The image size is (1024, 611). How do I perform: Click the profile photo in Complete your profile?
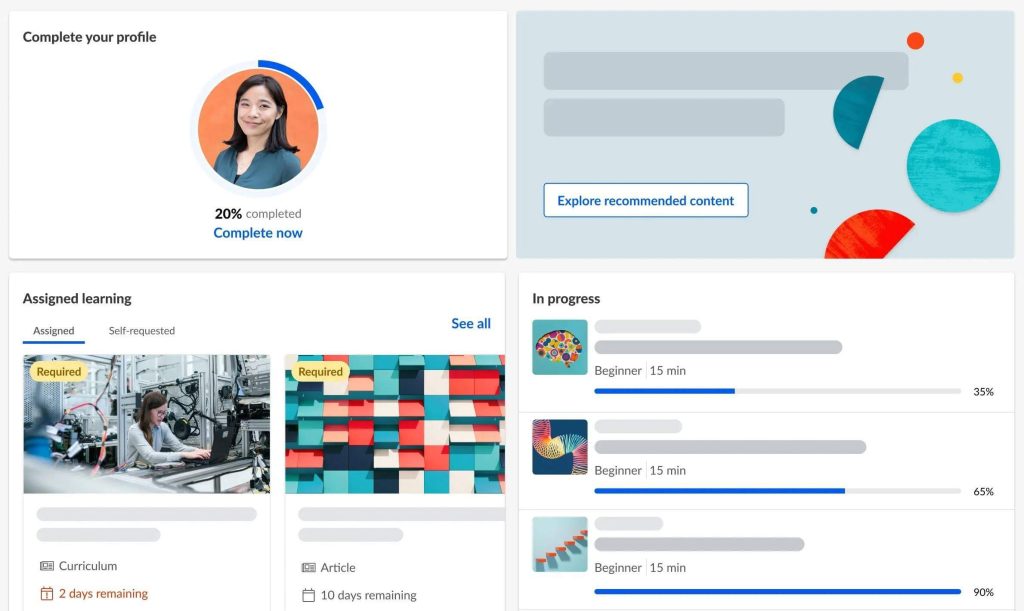click(x=258, y=128)
